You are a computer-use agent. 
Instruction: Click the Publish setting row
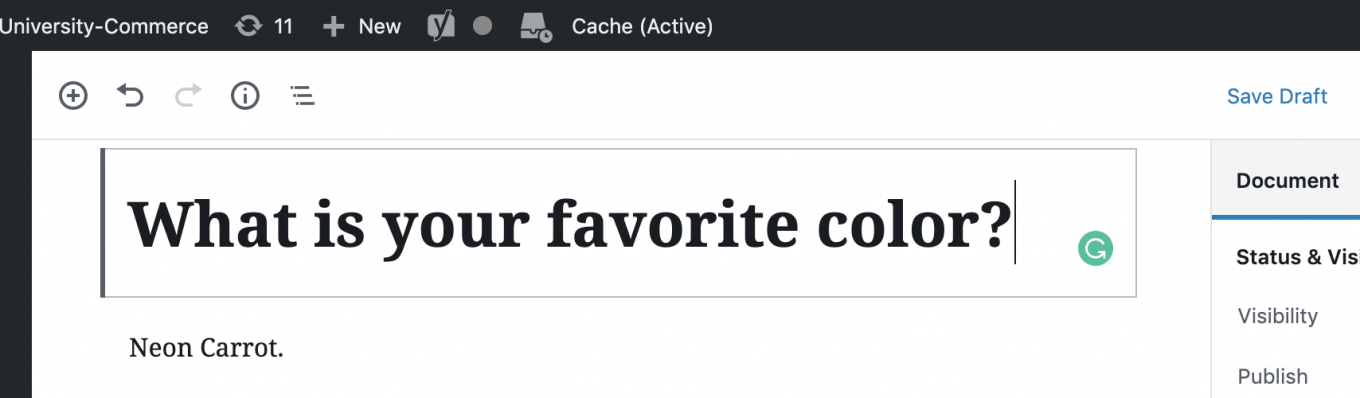(1286, 376)
